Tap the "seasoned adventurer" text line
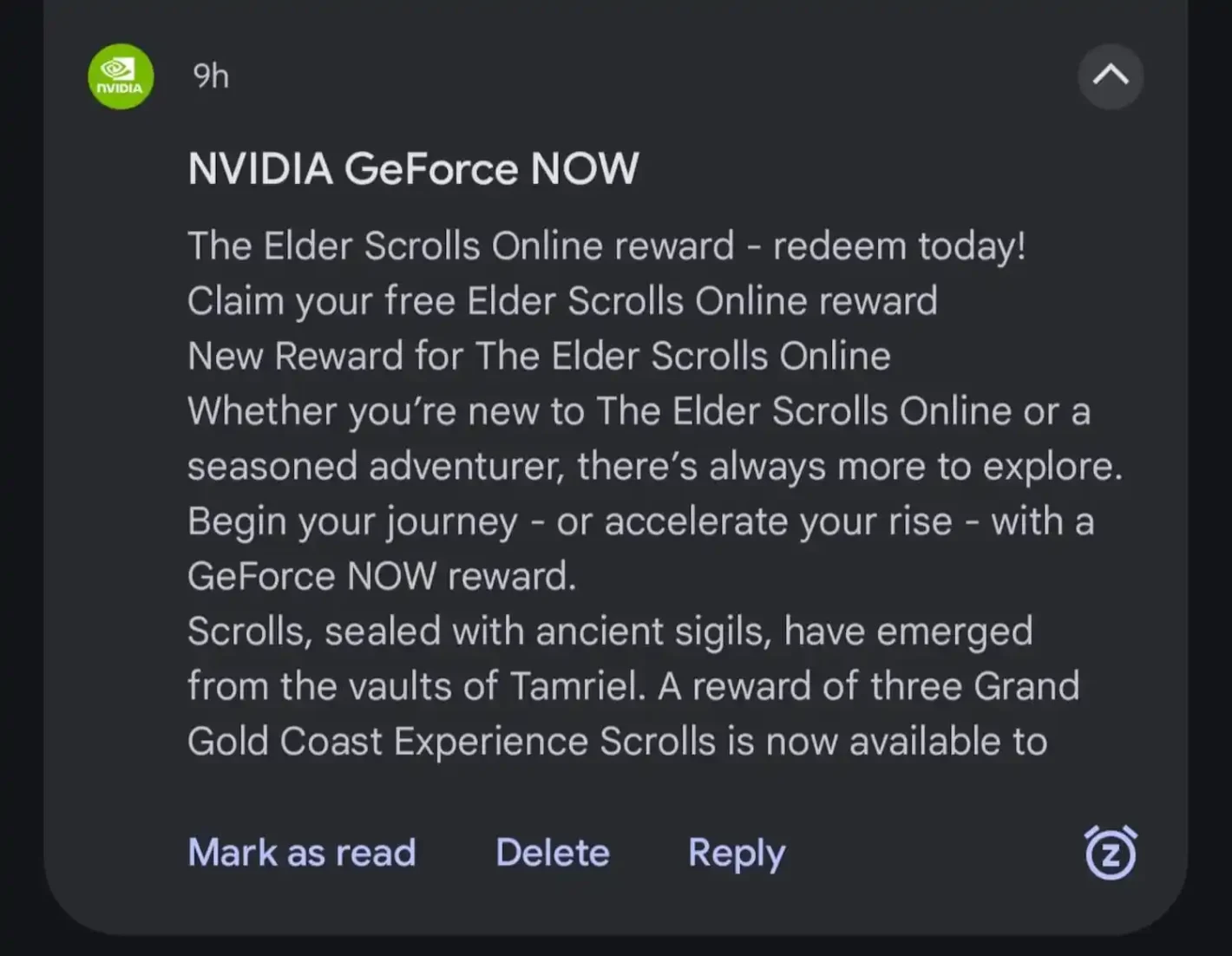1232x956 pixels. pos(655,467)
